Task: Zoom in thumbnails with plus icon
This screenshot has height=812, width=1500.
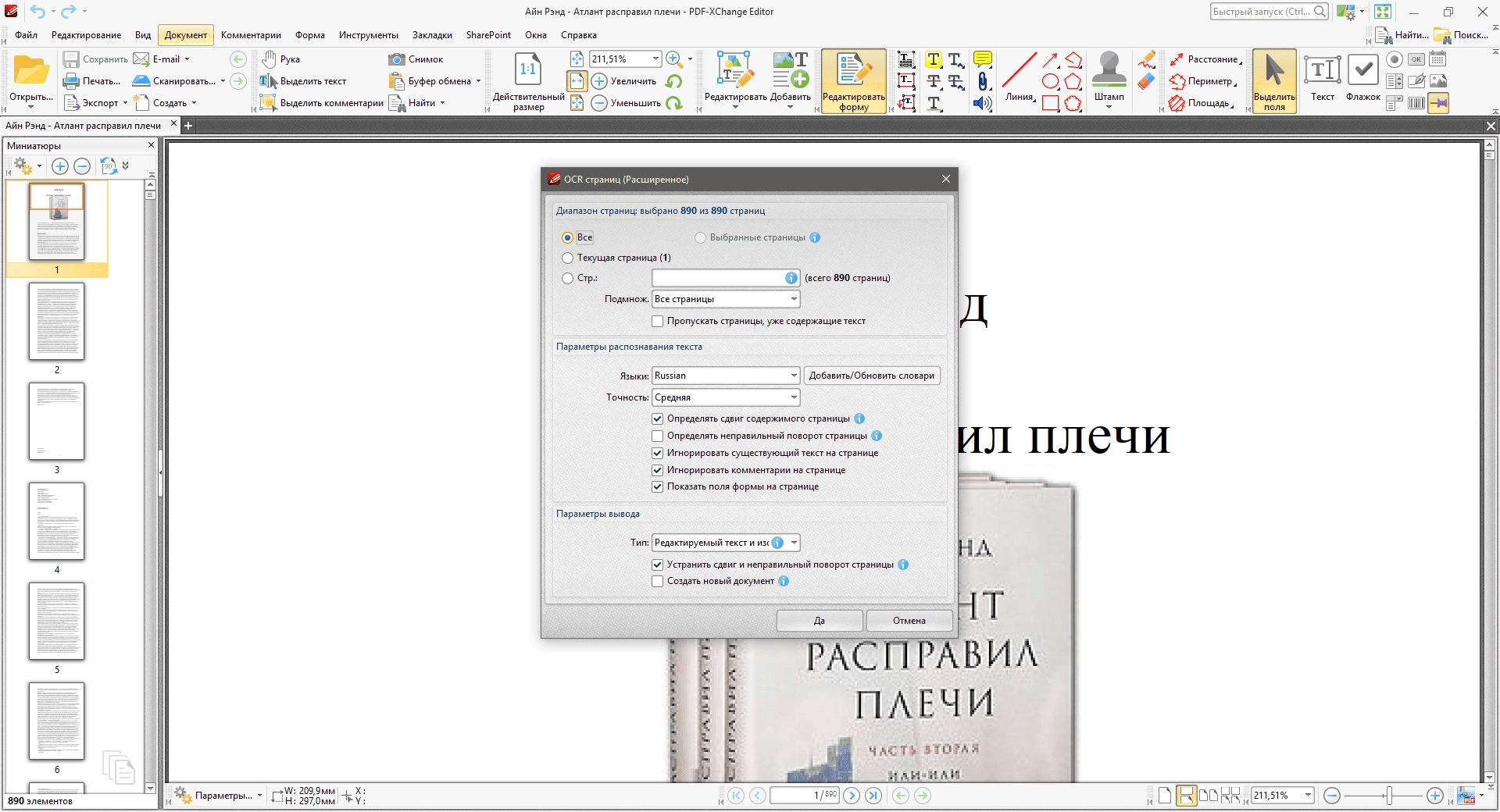Action: point(59,166)
